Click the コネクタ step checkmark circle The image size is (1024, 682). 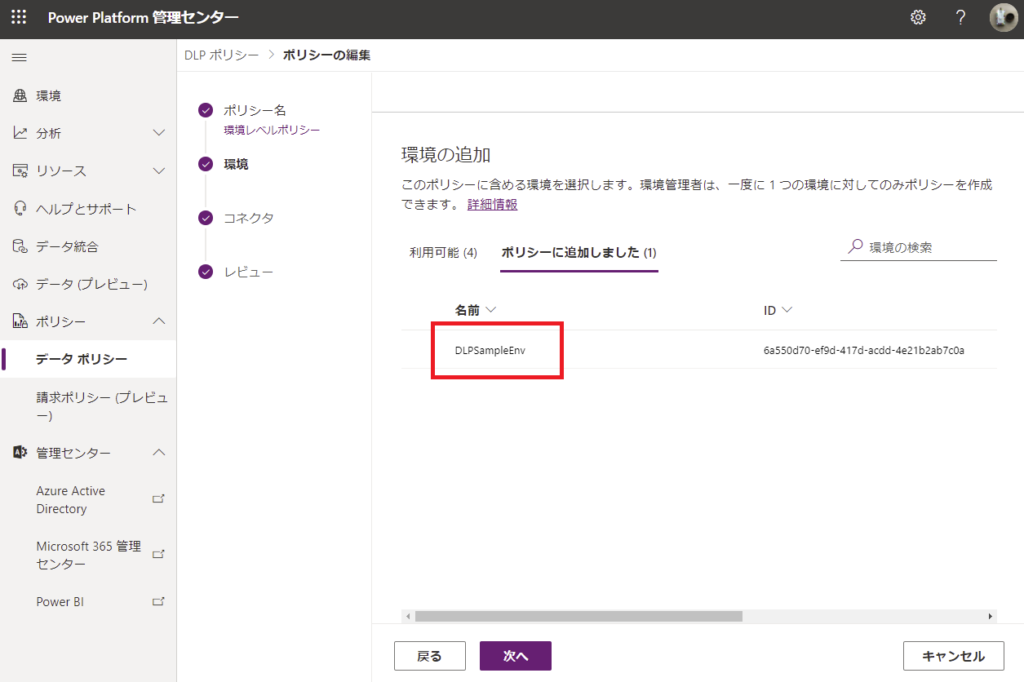click(206, 218)
